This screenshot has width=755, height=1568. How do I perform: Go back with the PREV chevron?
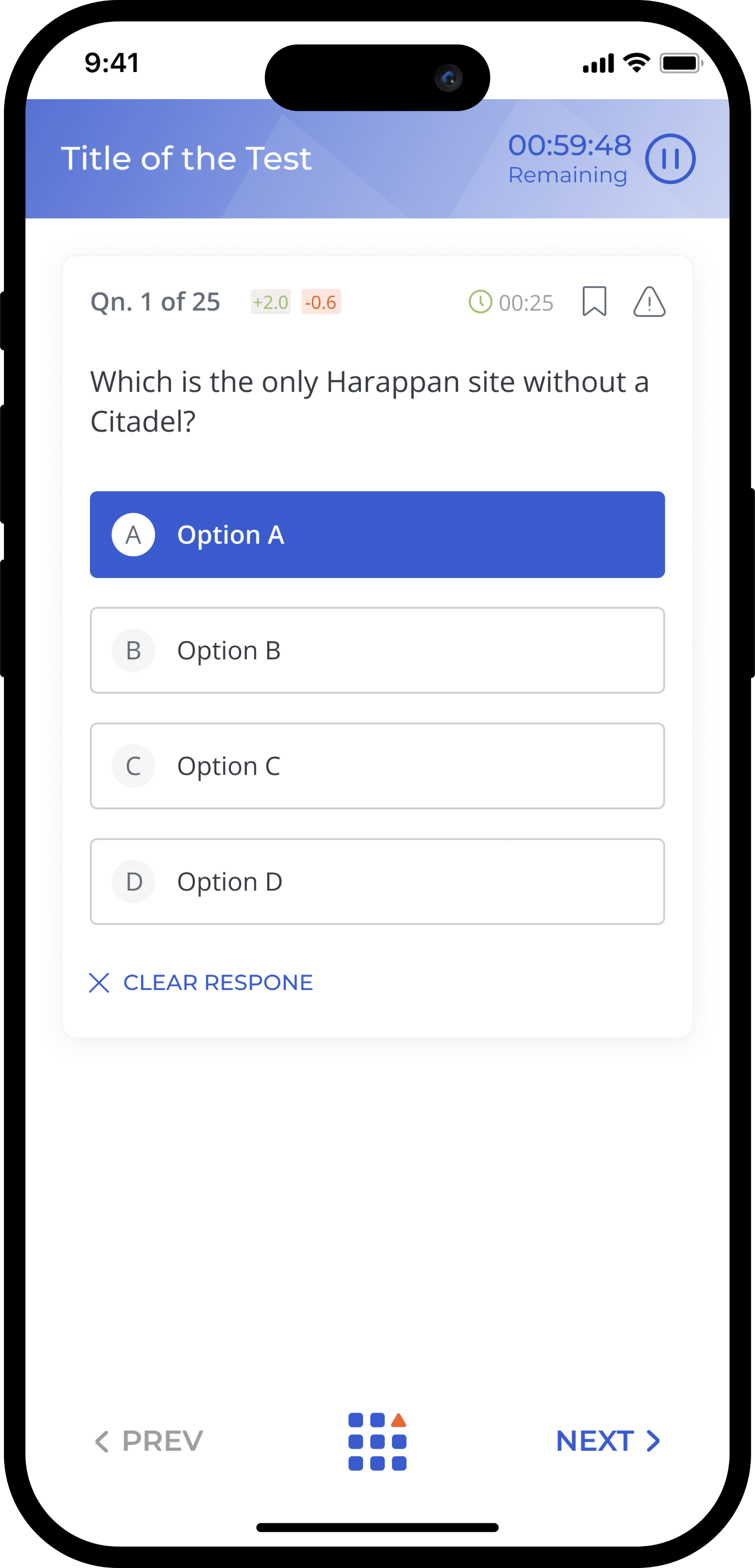click(x=101, y=1441)
